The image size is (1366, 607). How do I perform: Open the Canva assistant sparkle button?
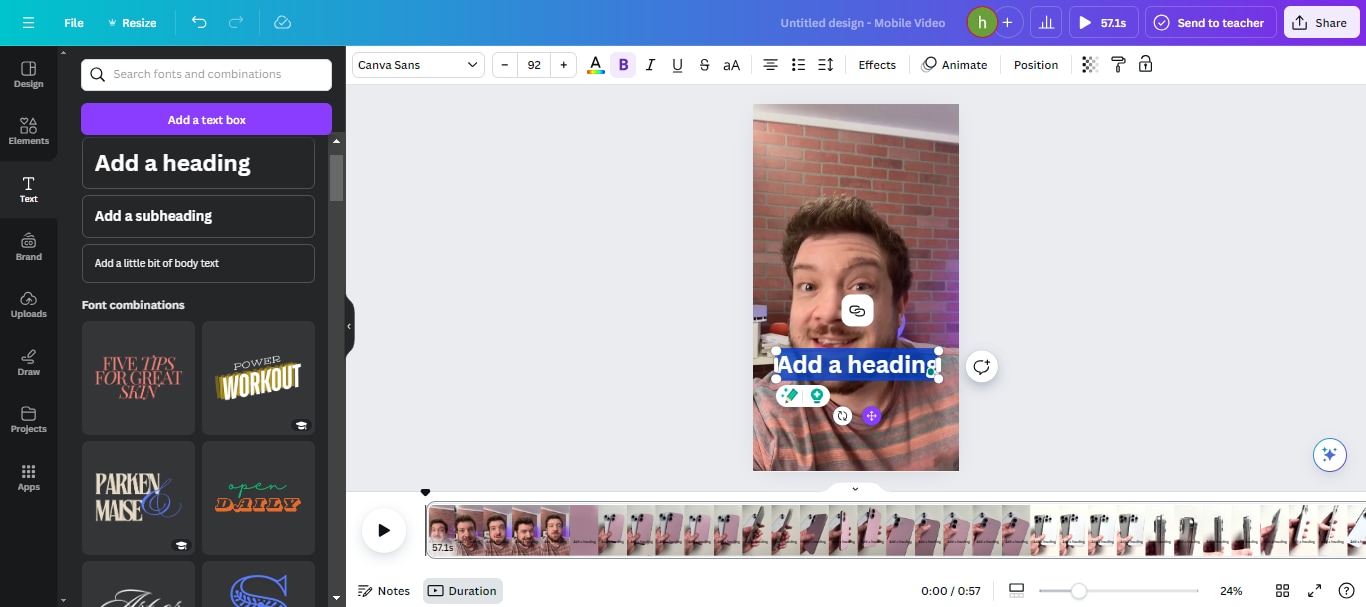coord(1329,455)
